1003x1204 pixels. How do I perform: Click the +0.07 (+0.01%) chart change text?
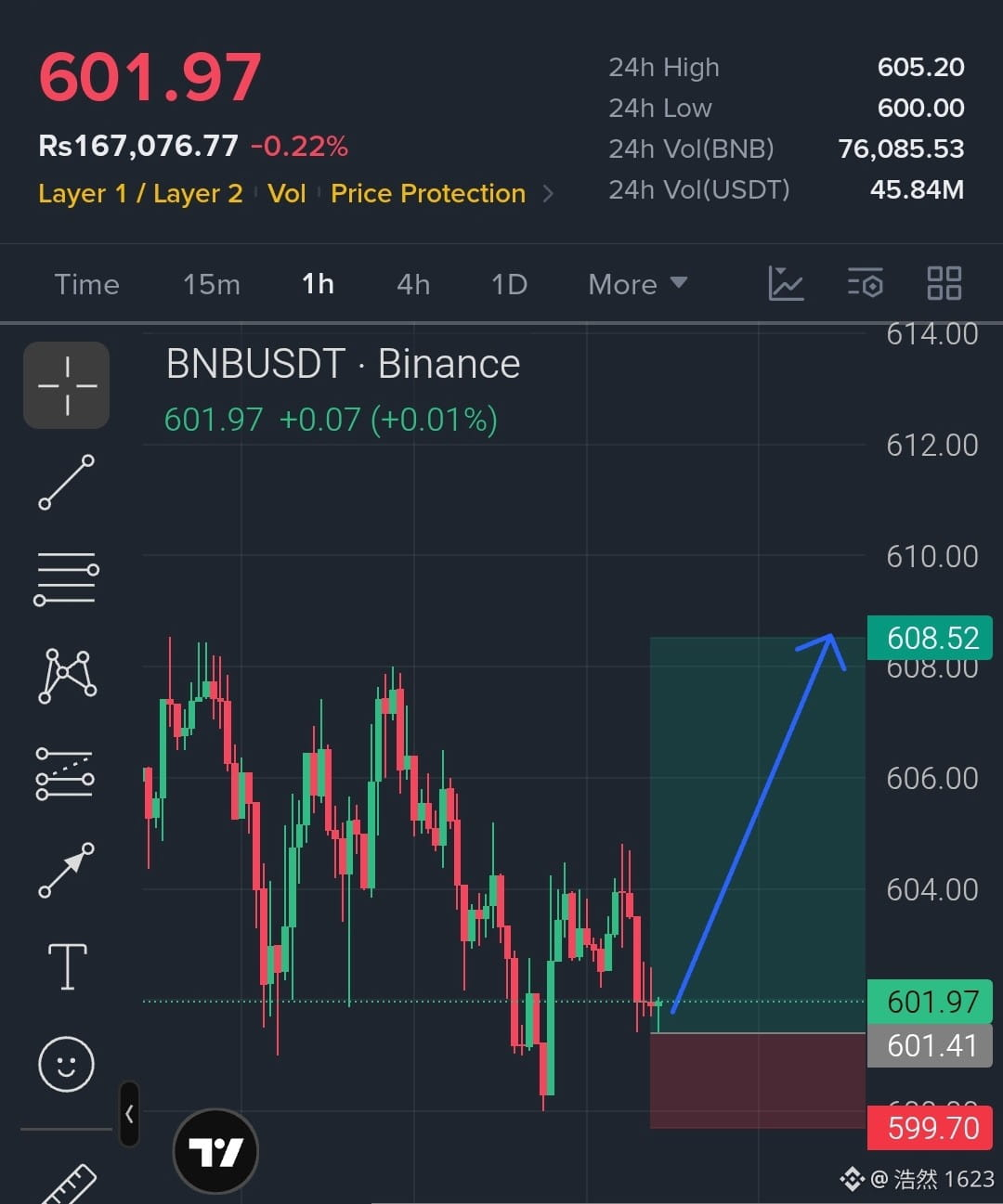[x=388, y=420]
